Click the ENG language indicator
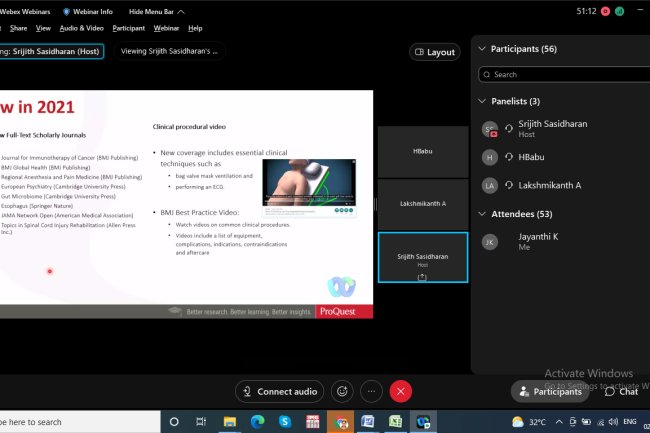Viewport: 650px width, 433px height. click(630, 422)
